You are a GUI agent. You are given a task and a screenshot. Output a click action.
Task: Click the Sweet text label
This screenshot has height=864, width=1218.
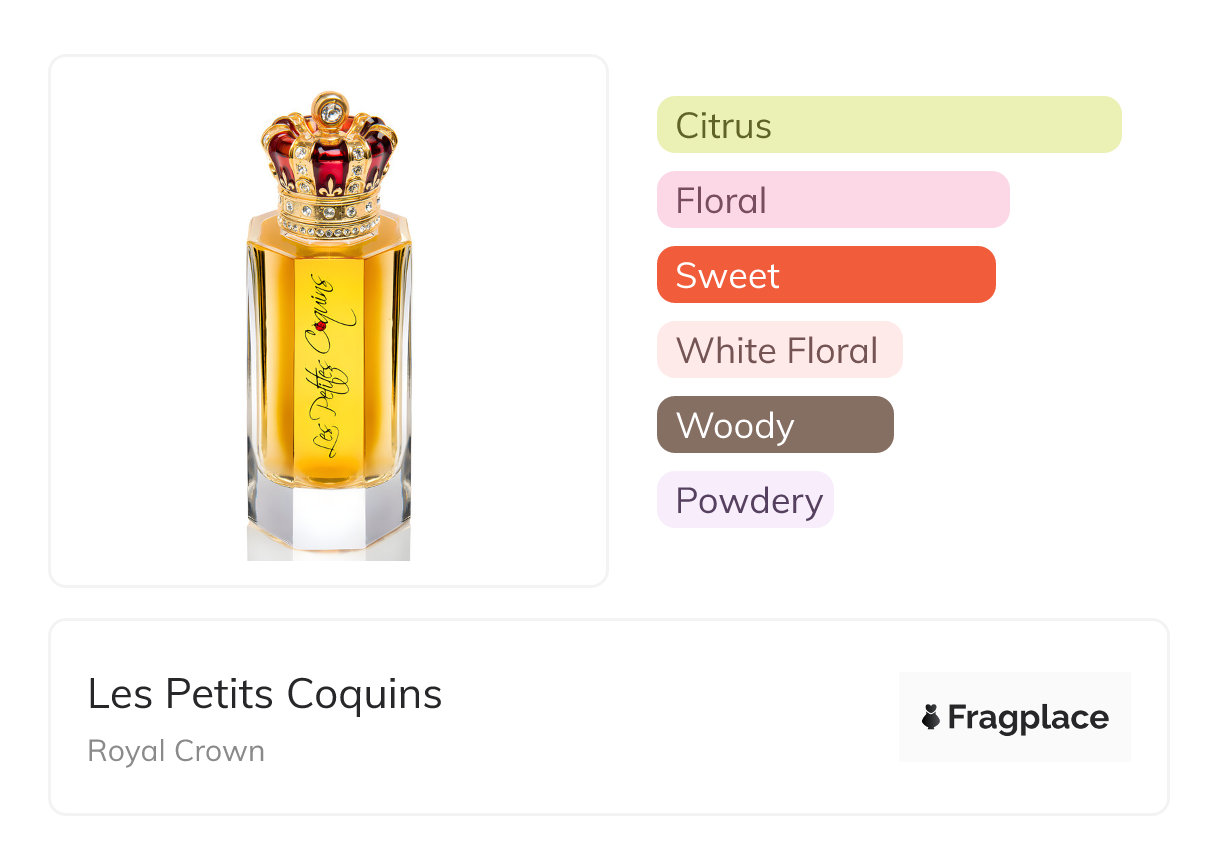click(727, 276)
